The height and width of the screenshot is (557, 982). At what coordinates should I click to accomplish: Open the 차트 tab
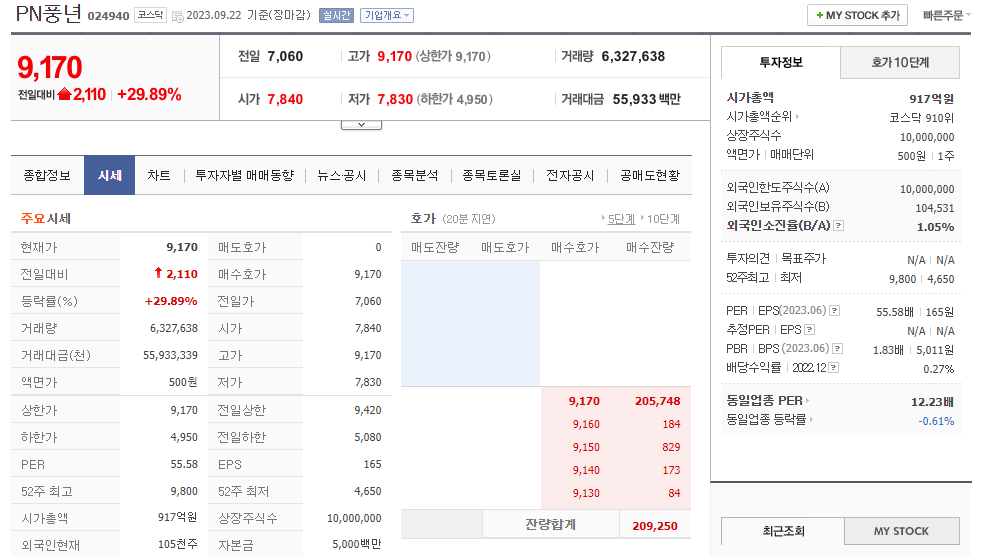click(x=158, y=175)
